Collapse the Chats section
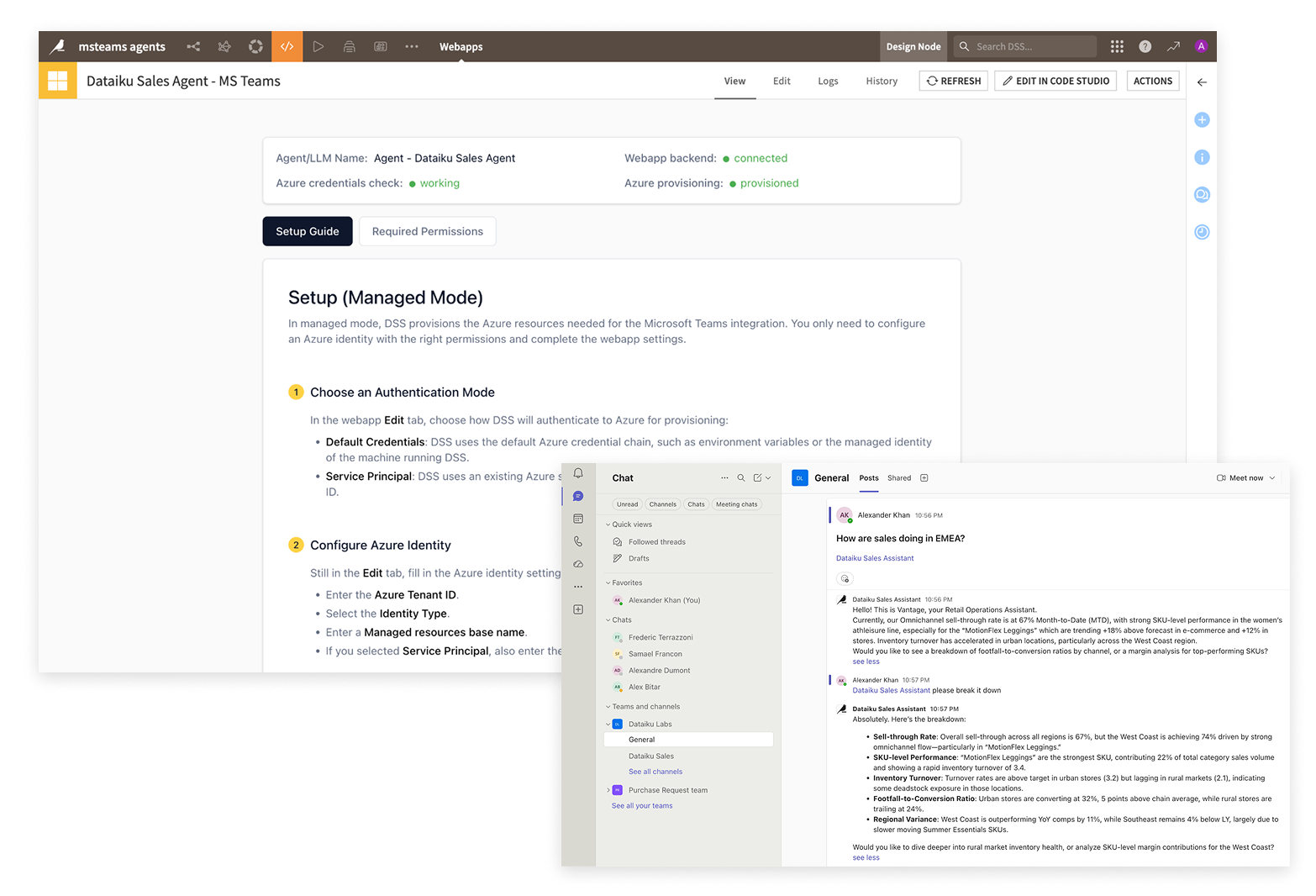Image resolution: width=1316 pixels, height=896 pixels. click(x=608, y=620)
